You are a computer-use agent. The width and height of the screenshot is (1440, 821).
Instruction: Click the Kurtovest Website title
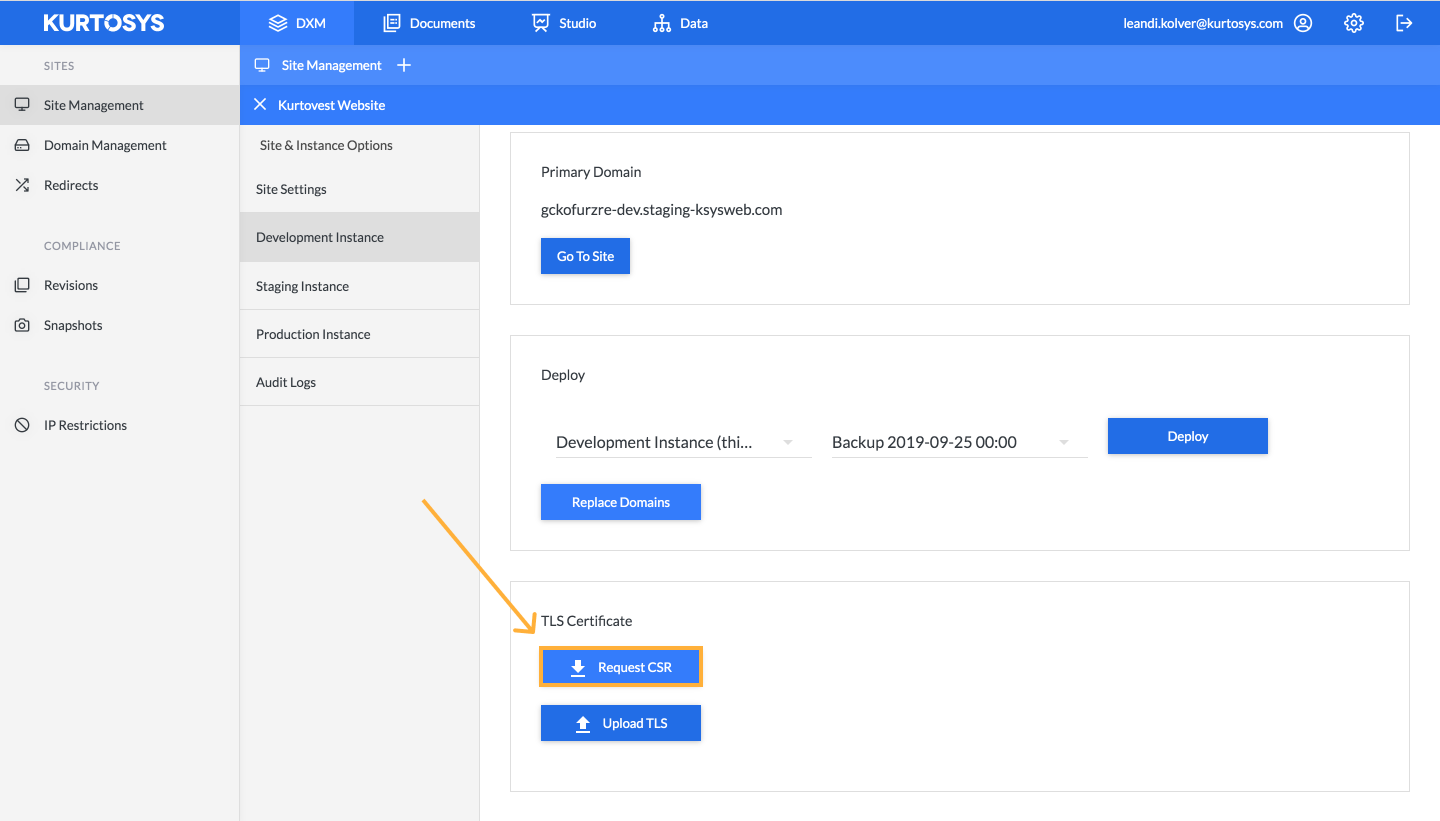(331, 105)
